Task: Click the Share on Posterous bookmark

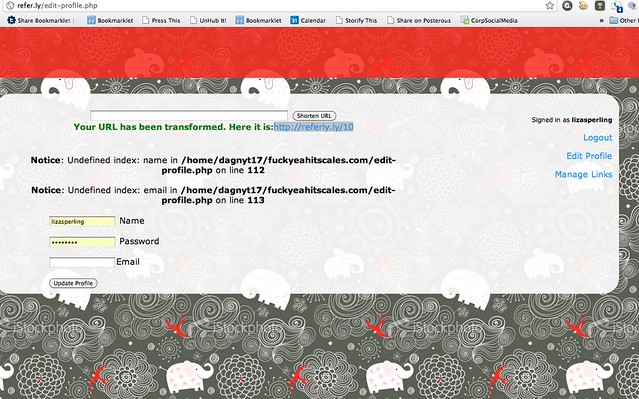Action: [419, 20]
